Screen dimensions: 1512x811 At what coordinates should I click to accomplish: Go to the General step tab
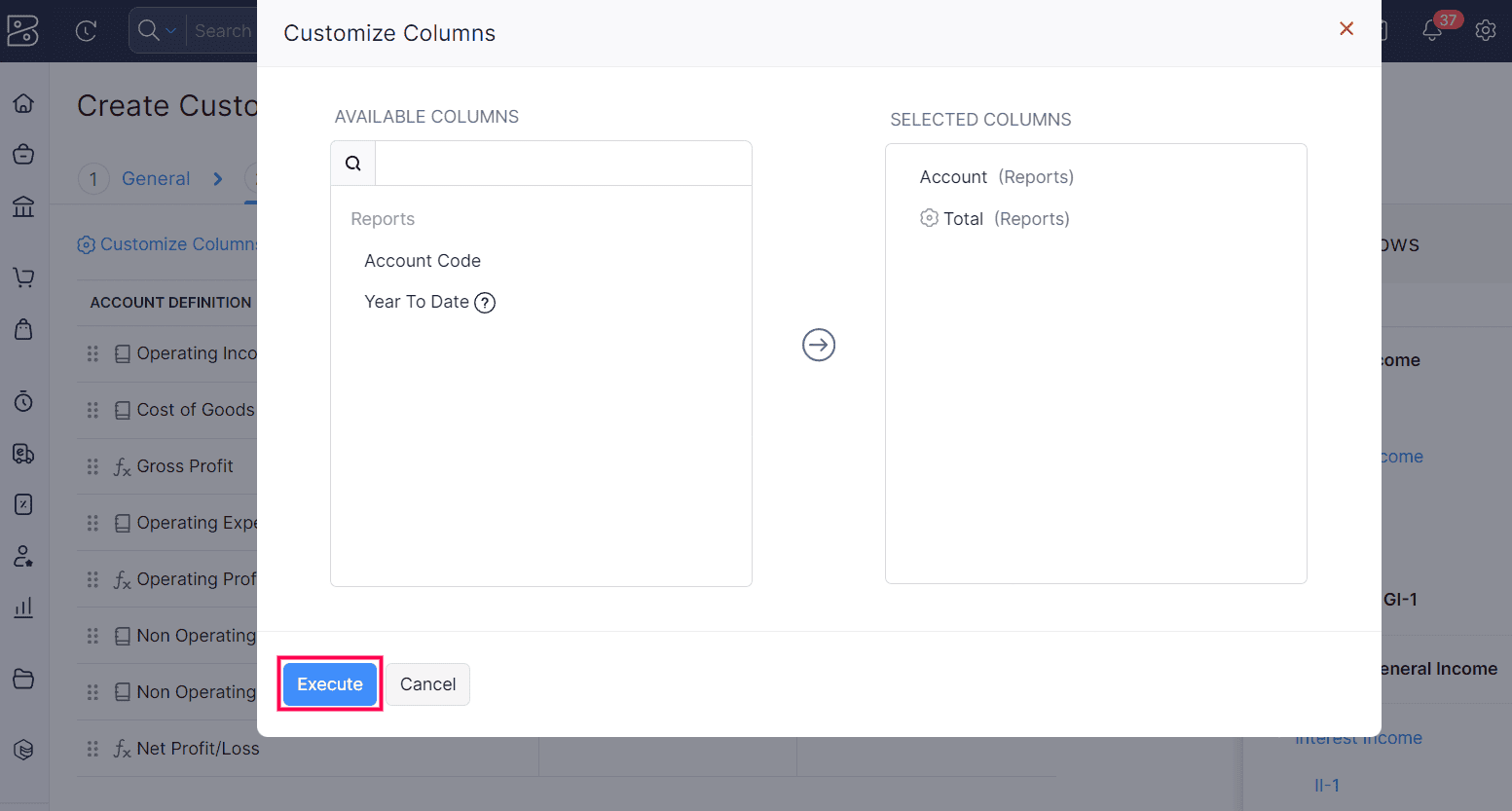(x=156, y=179)
